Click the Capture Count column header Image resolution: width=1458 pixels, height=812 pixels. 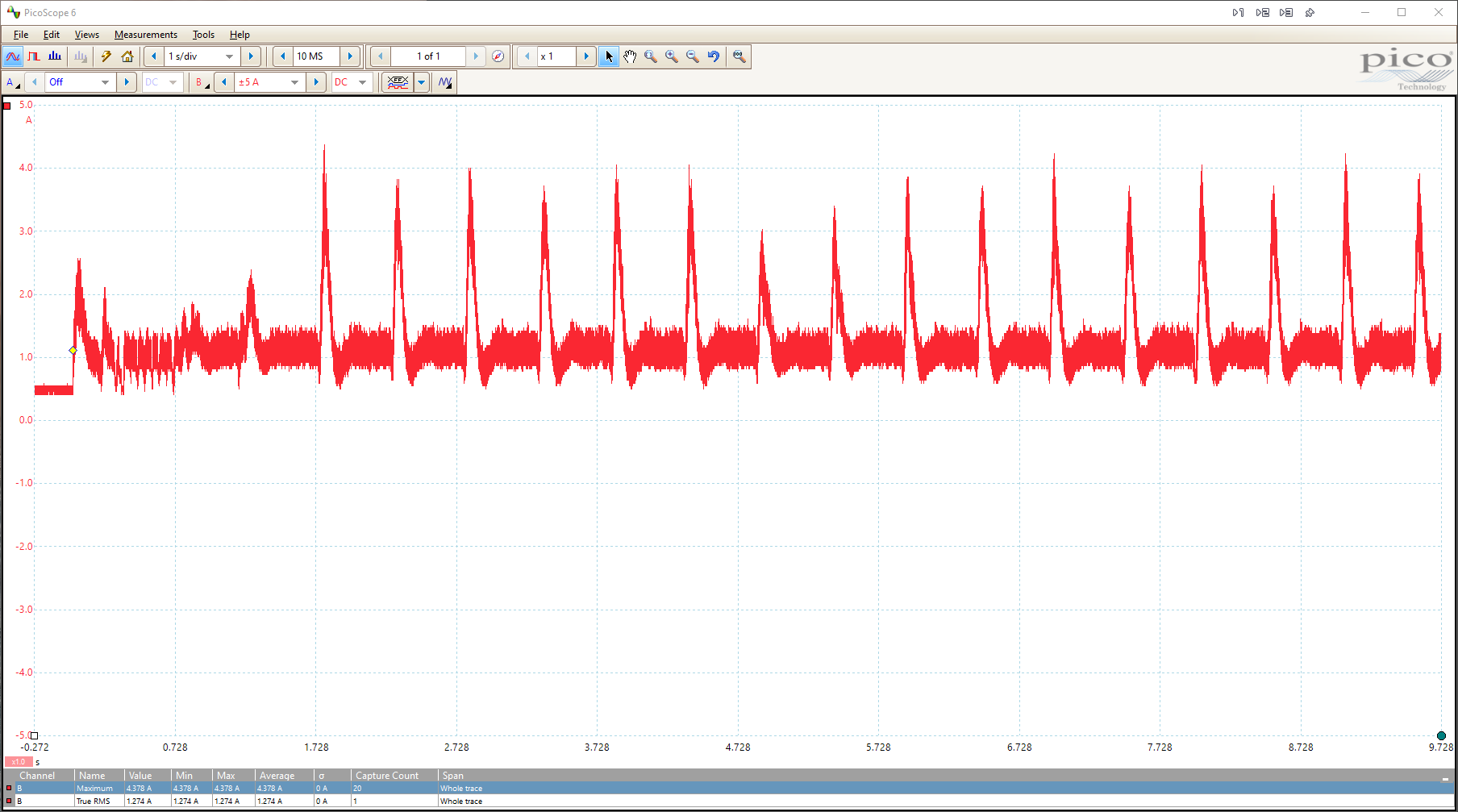394,776
